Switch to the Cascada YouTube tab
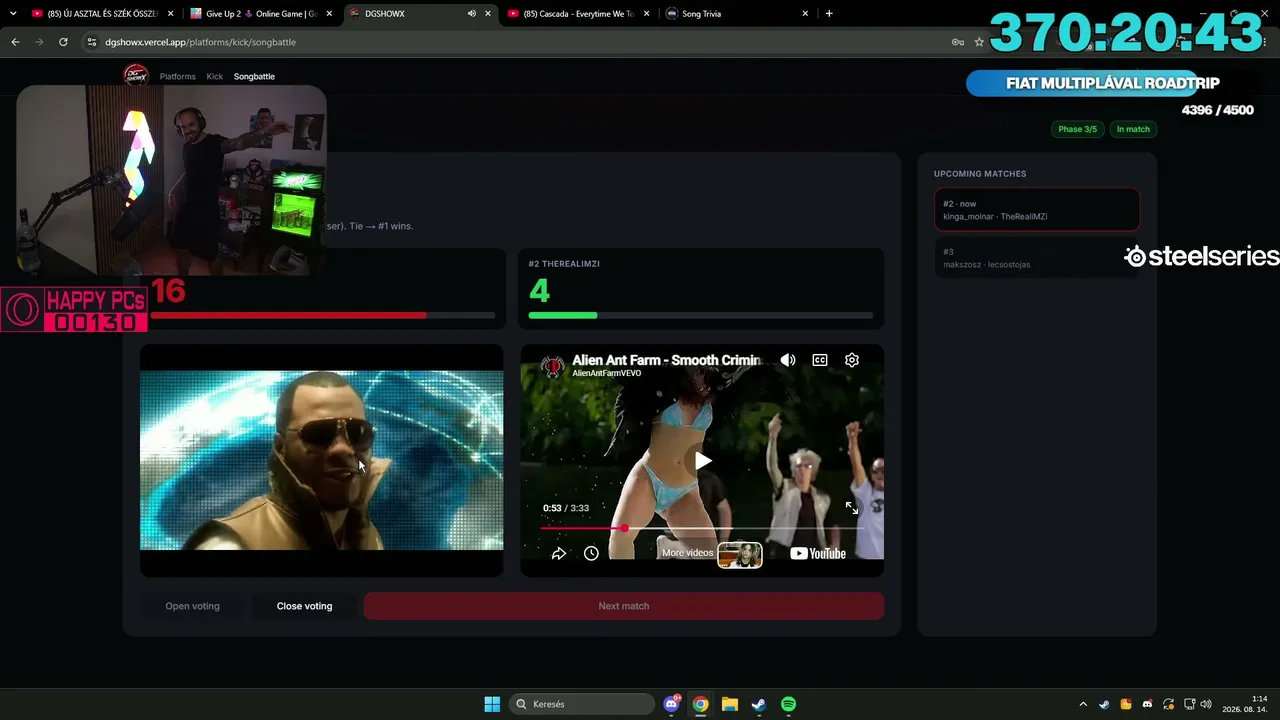The height and width of the screenshot is (720, 1280). coord(578,14)
